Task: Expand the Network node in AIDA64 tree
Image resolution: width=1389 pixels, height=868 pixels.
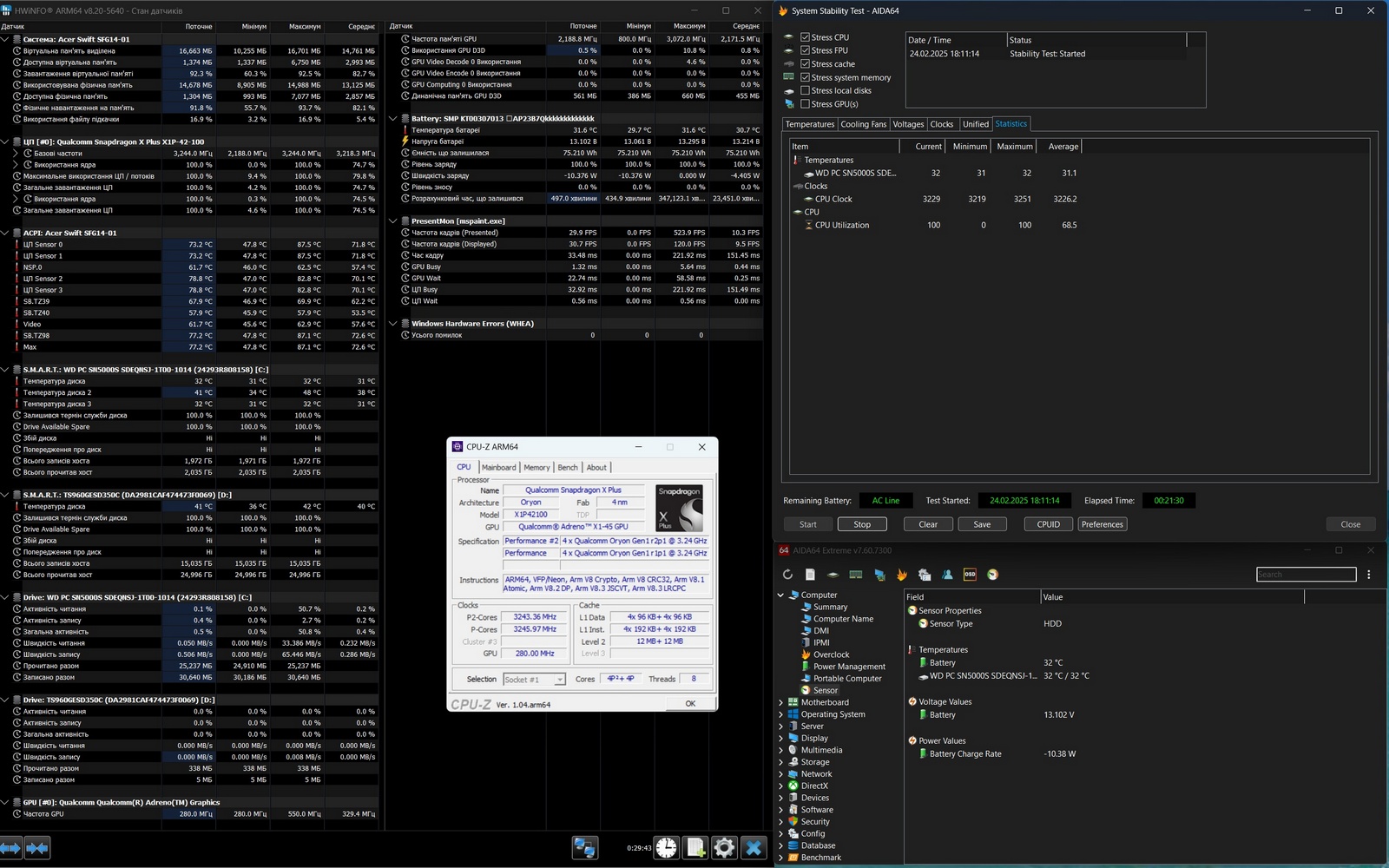Action: point(780,774)
